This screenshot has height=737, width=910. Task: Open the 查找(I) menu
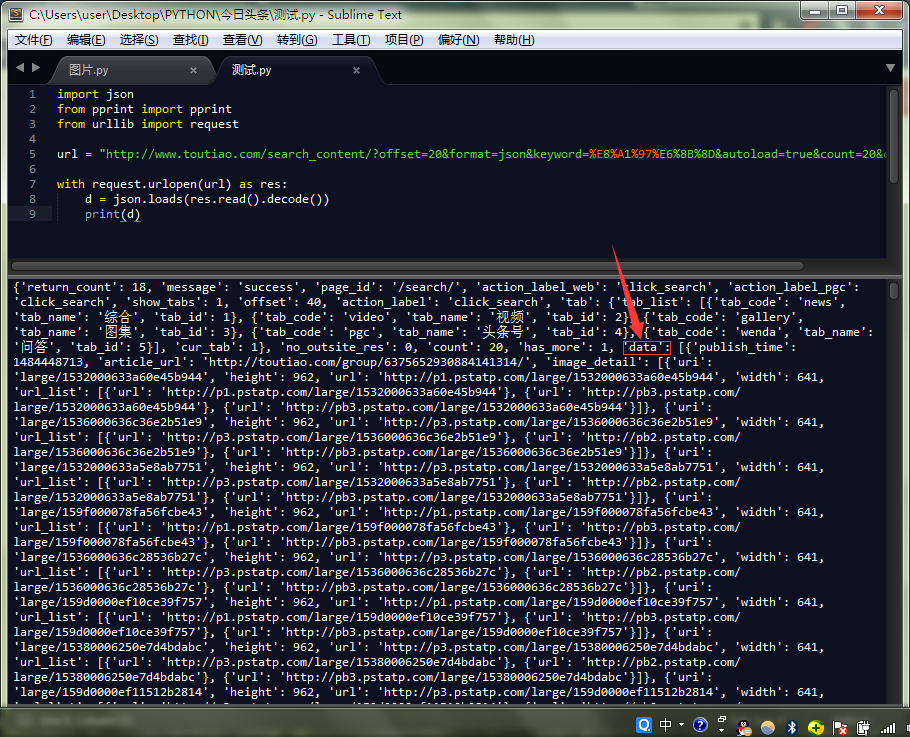click(190, 40)
